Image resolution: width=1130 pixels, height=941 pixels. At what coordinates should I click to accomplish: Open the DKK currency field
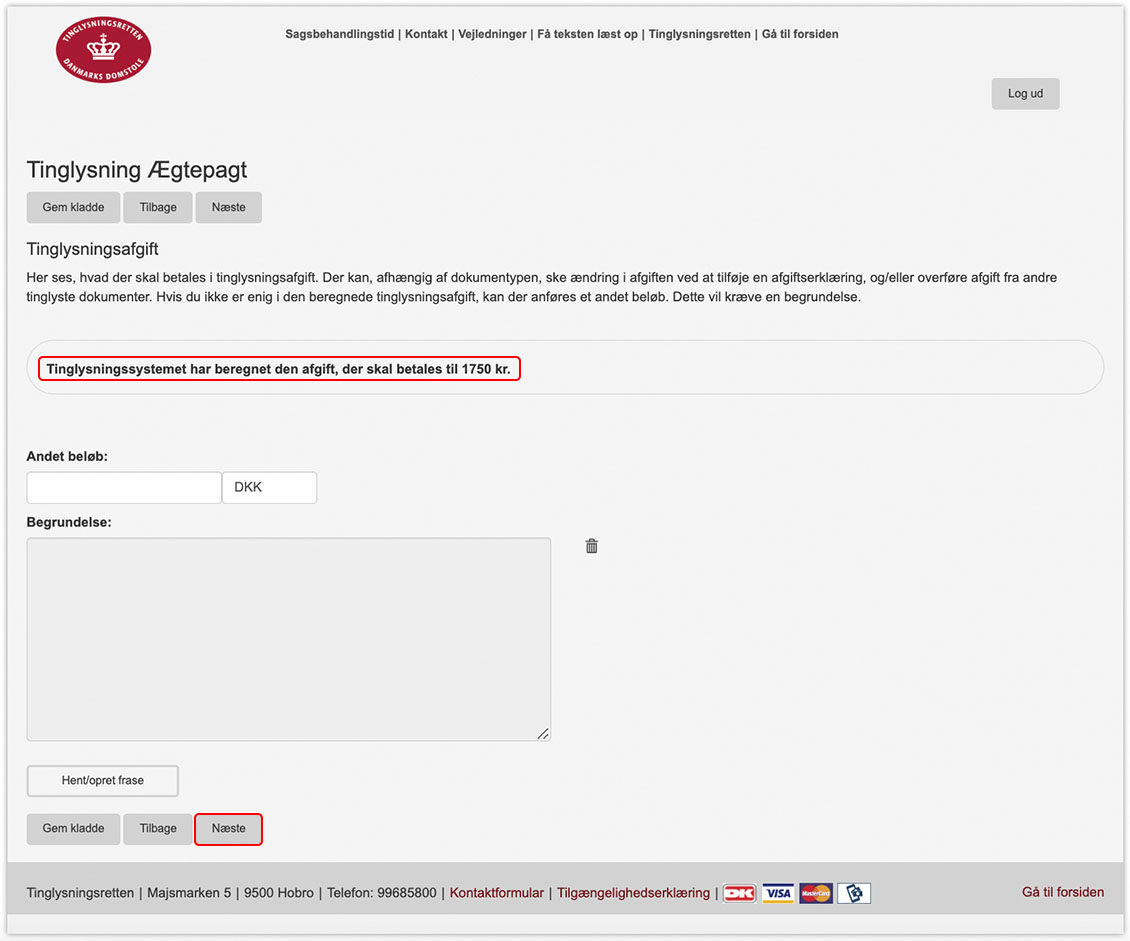[x=269, y=488]
